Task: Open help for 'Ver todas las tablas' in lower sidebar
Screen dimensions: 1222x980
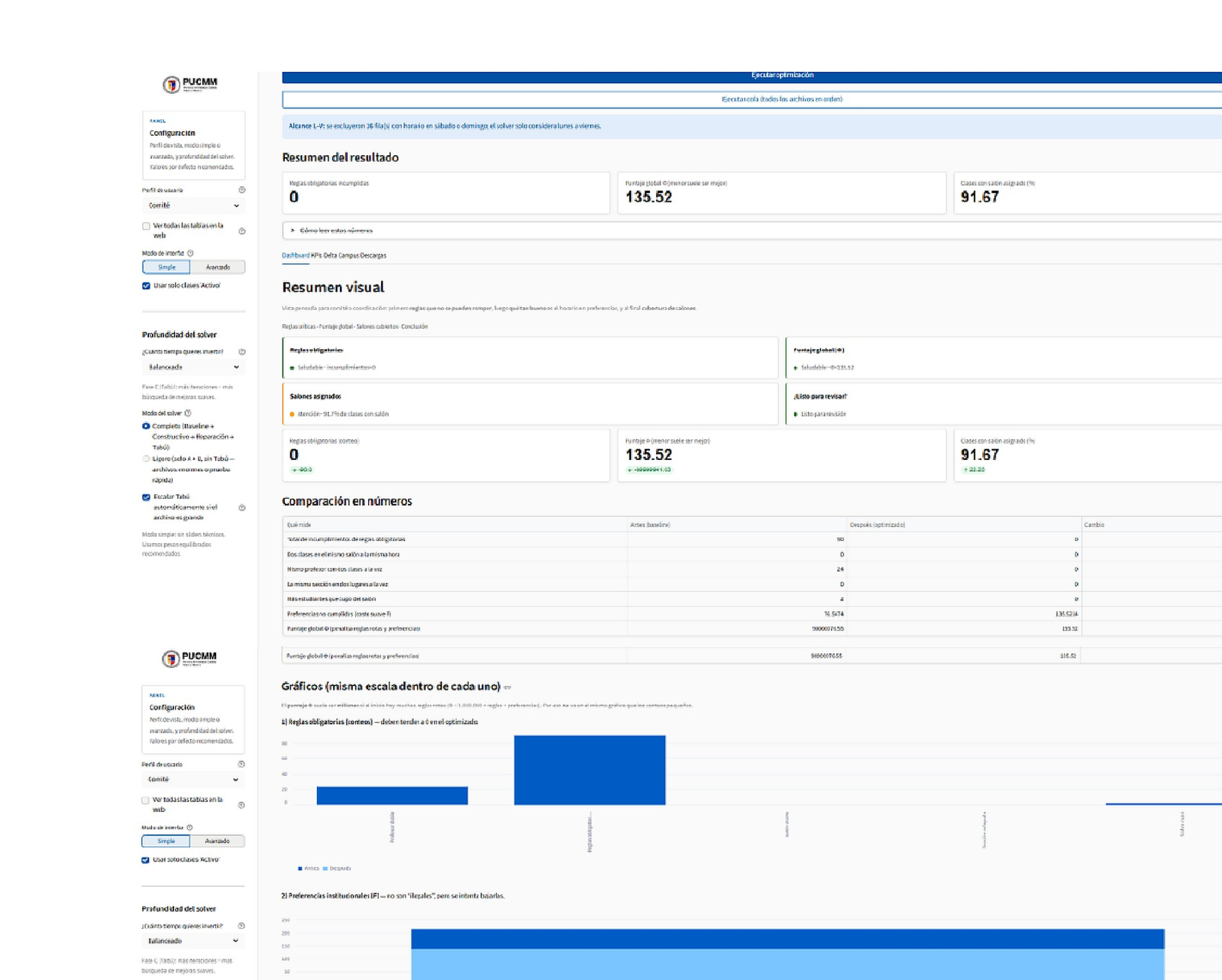Action: click(241, 805)
